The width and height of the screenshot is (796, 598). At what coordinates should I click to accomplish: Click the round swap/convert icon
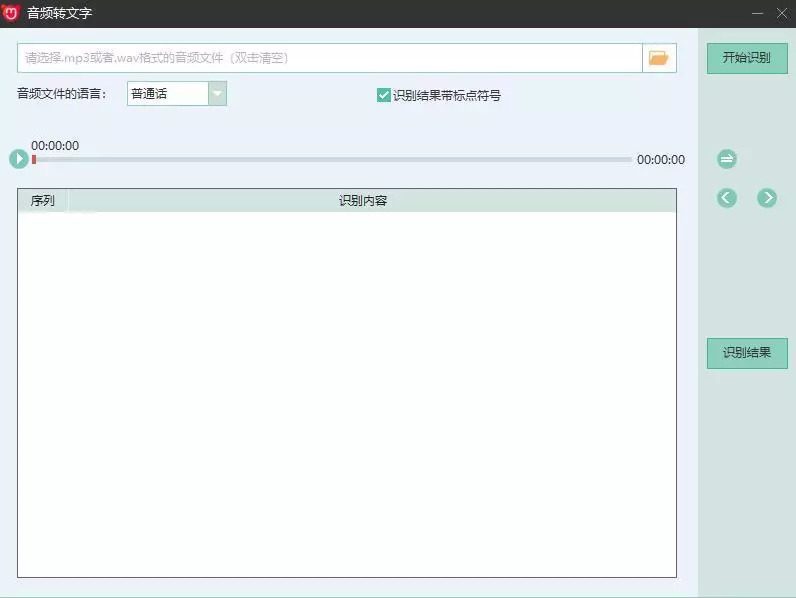(726, 159)
